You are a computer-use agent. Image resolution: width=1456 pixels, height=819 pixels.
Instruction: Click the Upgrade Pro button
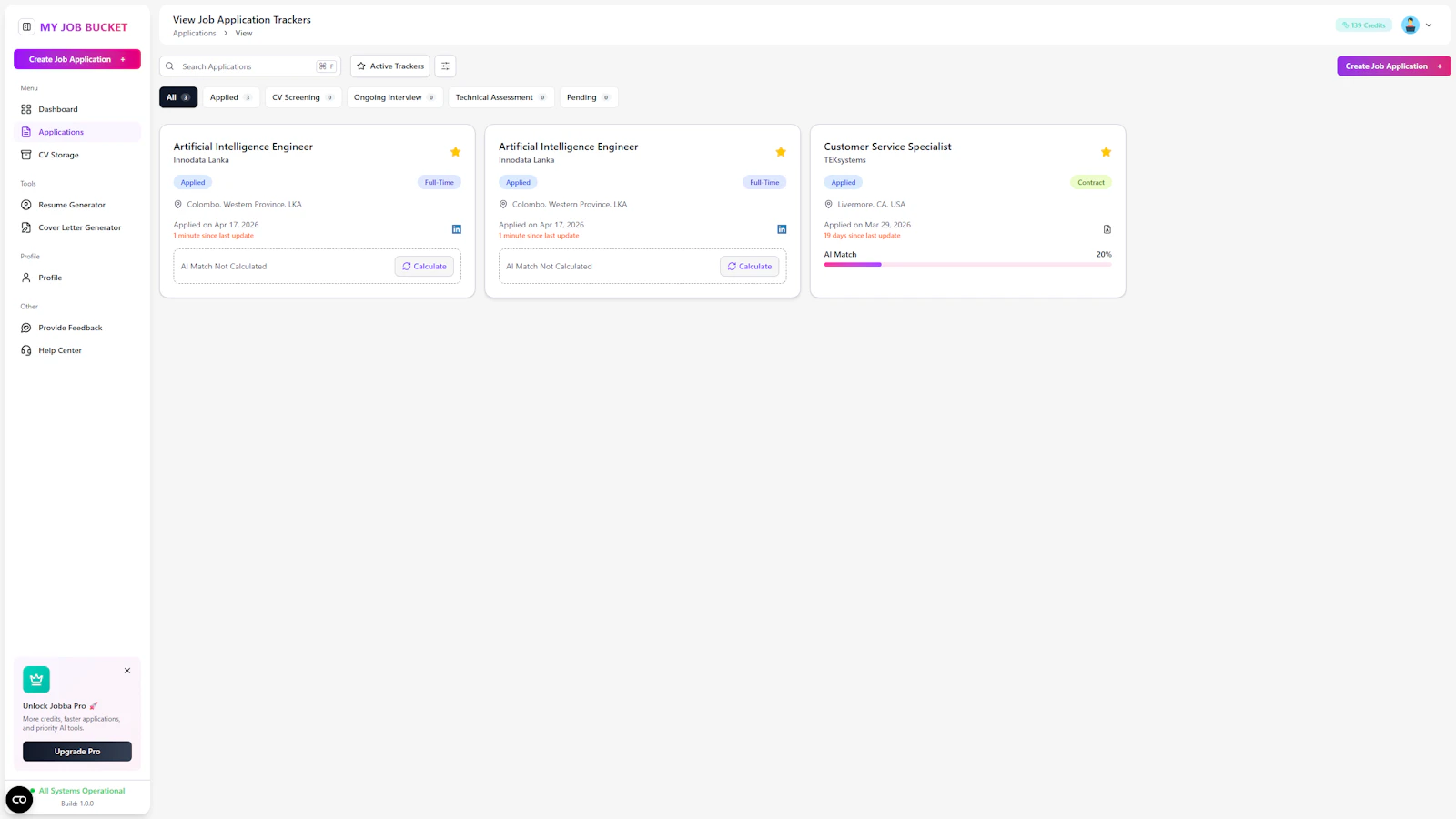pyautogui.click(x=77, y=752)
